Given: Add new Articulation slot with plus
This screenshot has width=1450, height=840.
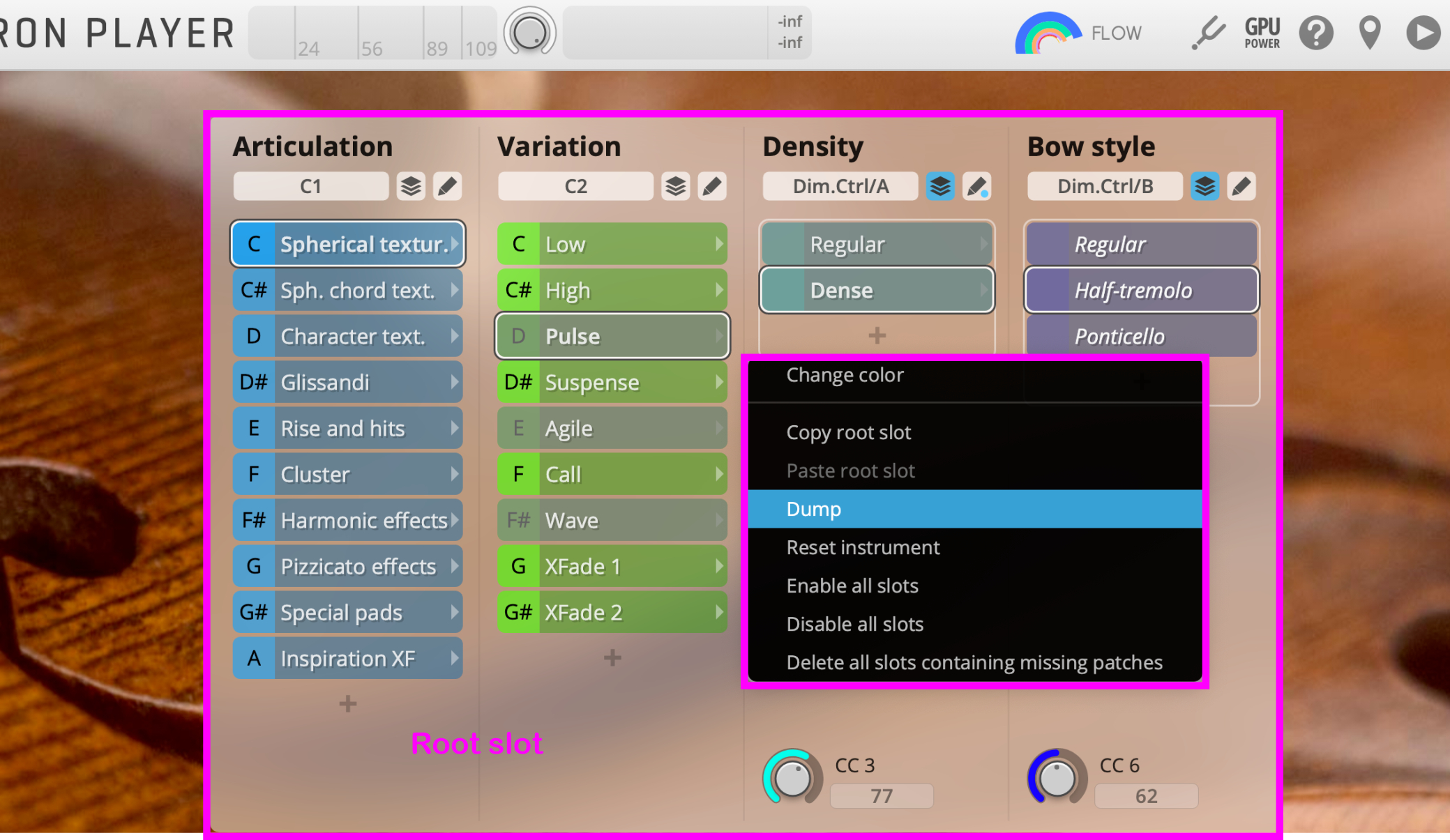Looking at the screenshot, I should [347, 703].
